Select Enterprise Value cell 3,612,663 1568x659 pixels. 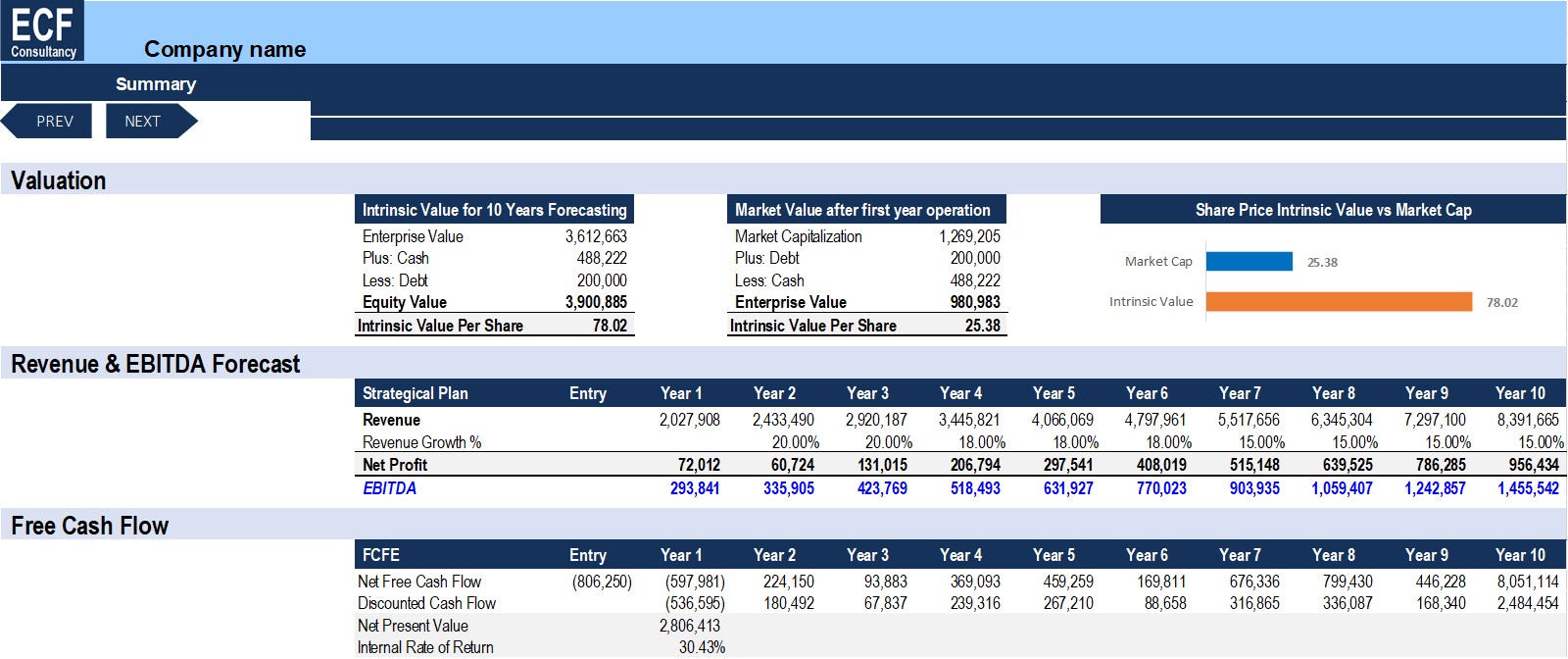(x=596, y=236)
